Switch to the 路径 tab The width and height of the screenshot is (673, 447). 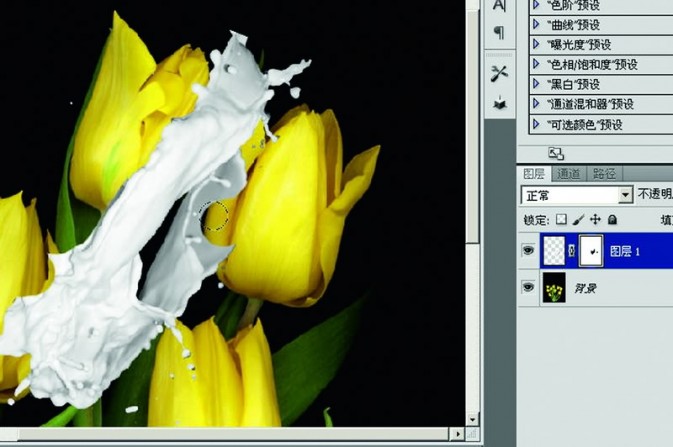click(604, 174)
